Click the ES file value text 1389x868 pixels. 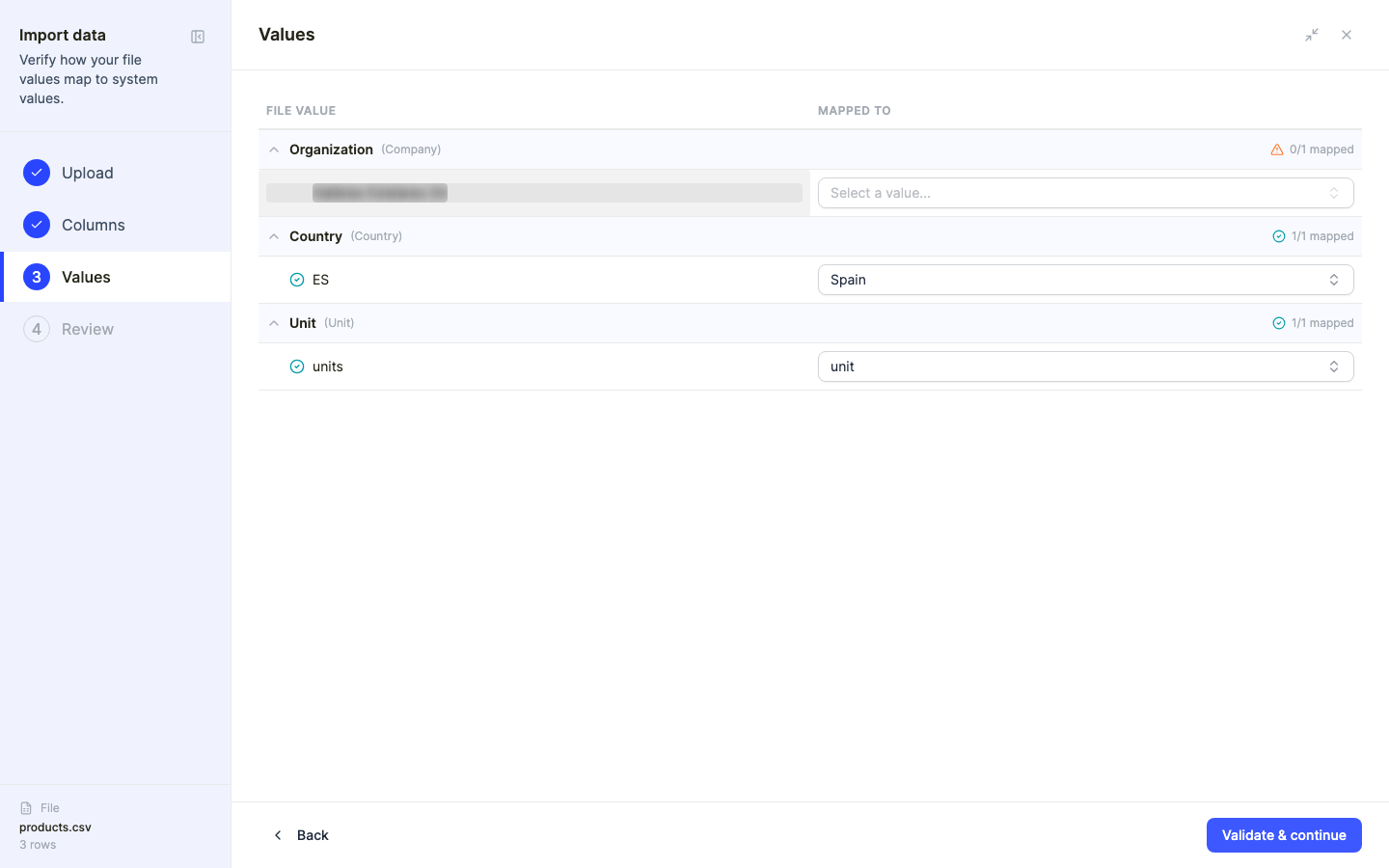pyautogui.click(x=321, y=280)
